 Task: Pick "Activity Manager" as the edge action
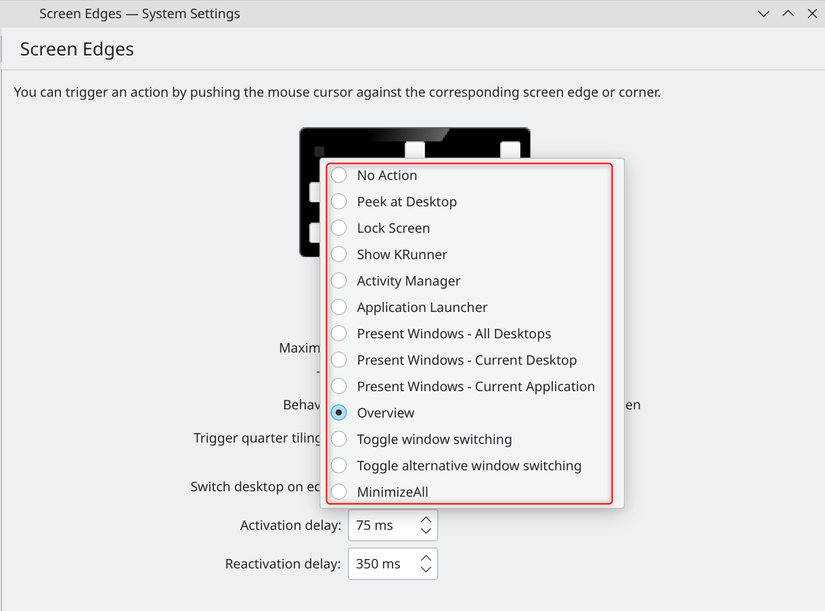[x=339, y=280]
